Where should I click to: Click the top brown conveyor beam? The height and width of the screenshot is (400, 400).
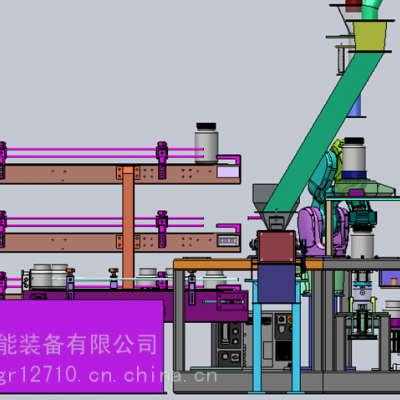120,174
